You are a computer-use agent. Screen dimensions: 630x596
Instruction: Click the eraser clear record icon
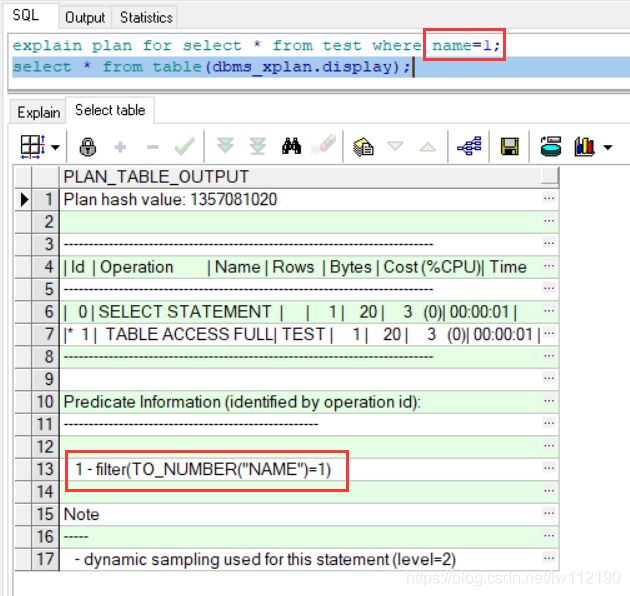pos(323,144)
